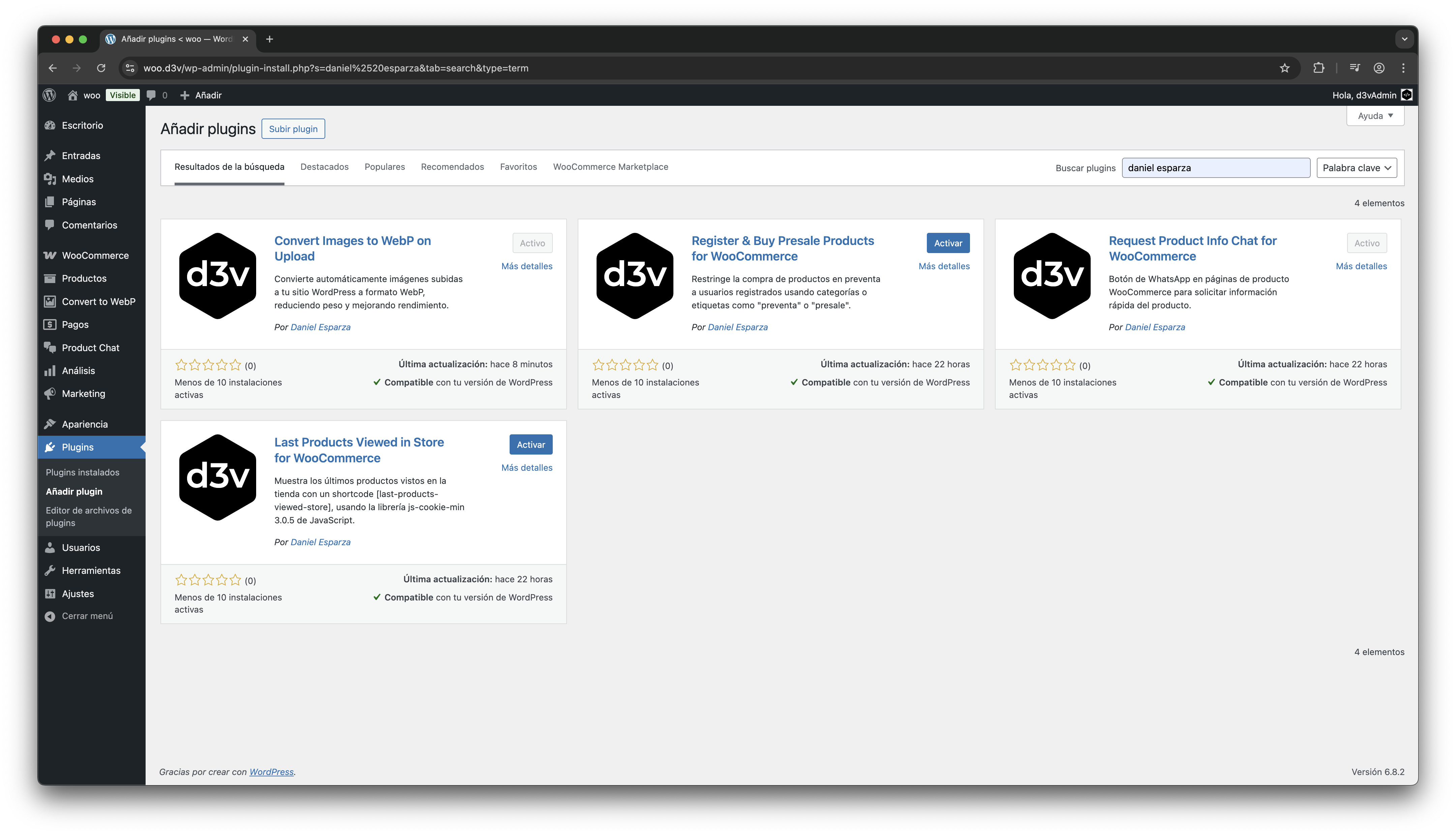
Task: Open Análisis in the sidebar
Action: coord(92,370)
